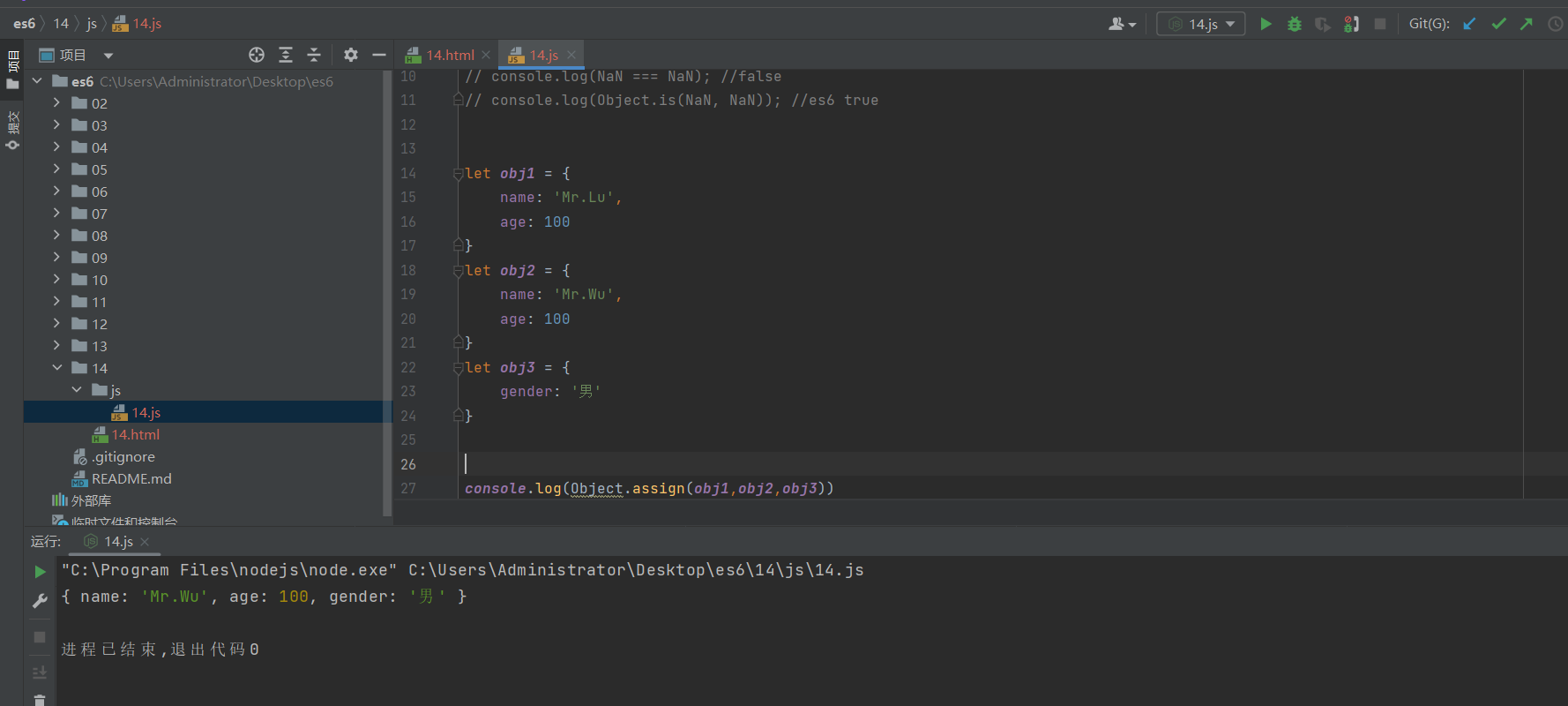Click Object.assign on line 27
The height and width of the screenshot is (706, 1568).
(628, 488)
